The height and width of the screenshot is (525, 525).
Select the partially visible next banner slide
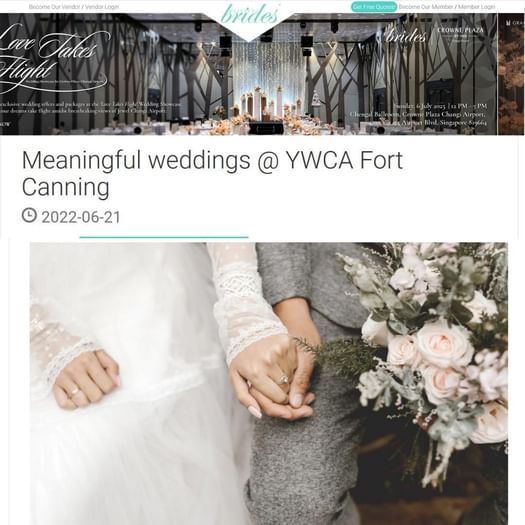click(x=511, y=74)
